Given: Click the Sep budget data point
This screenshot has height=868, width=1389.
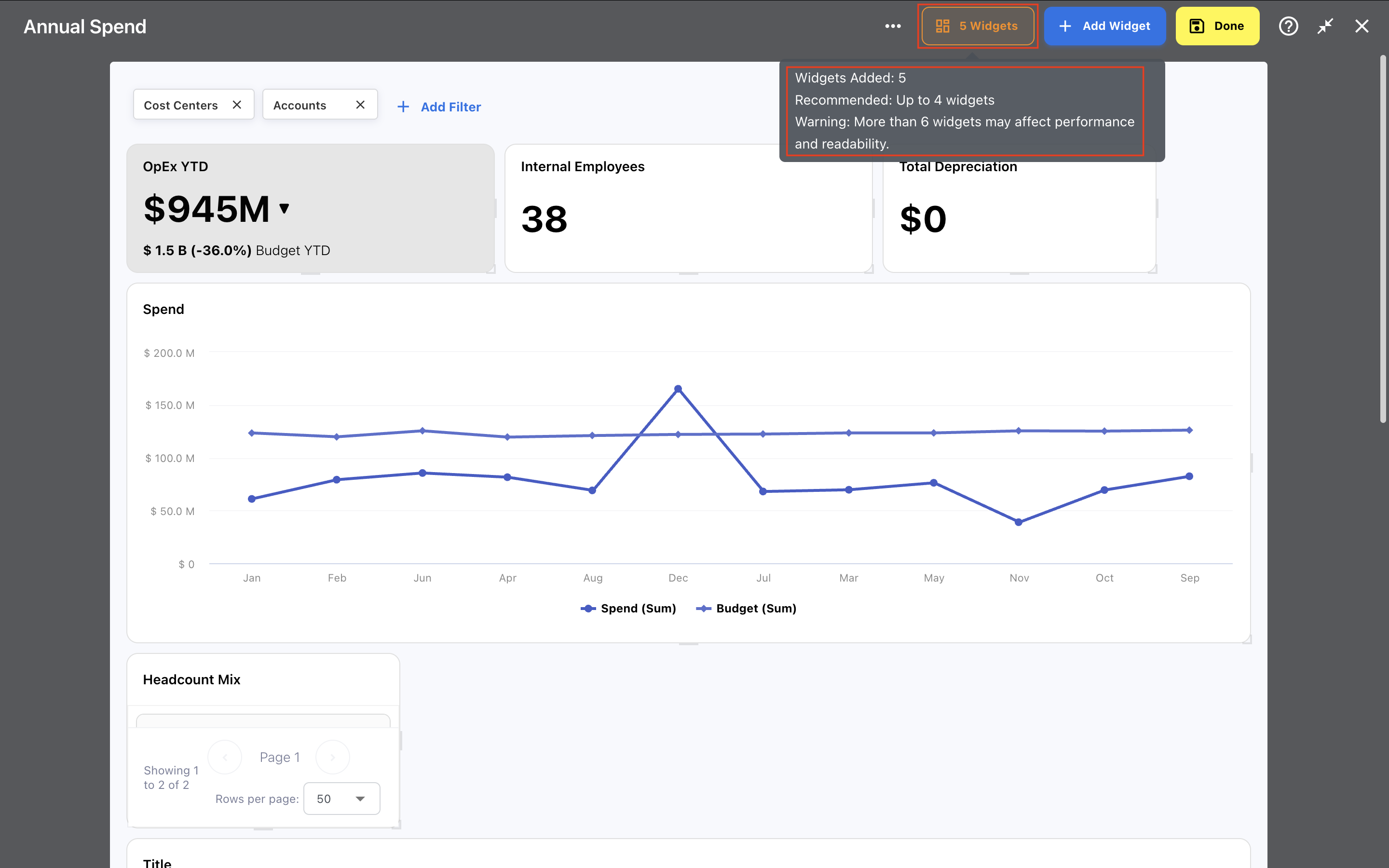Looking at the screenshot, I should click(x=1189, y=430).
